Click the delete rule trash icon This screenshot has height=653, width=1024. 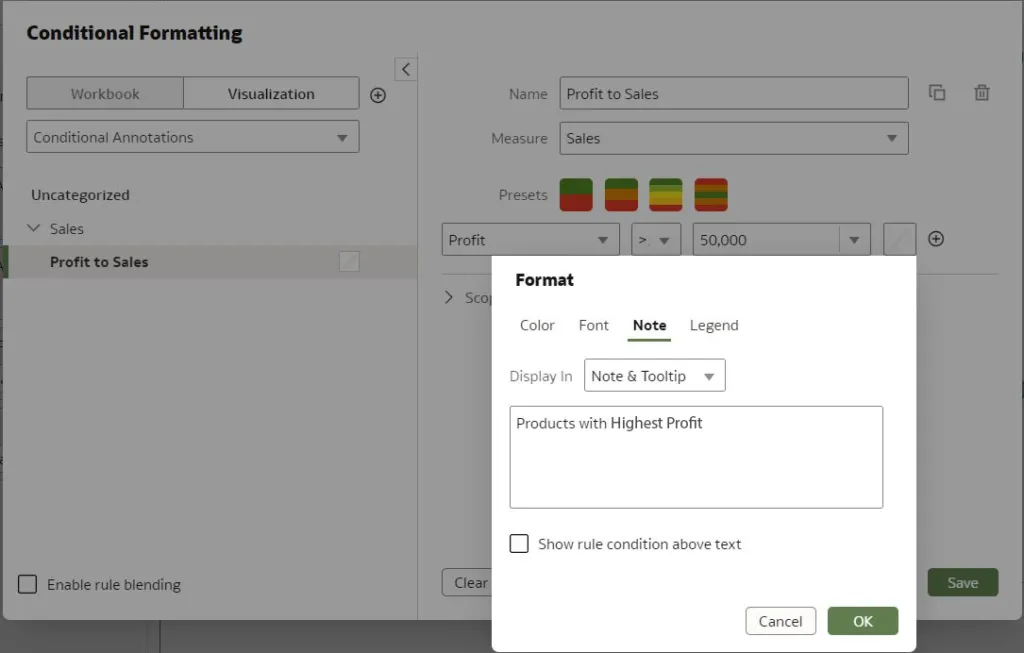[x=982, y=93]
